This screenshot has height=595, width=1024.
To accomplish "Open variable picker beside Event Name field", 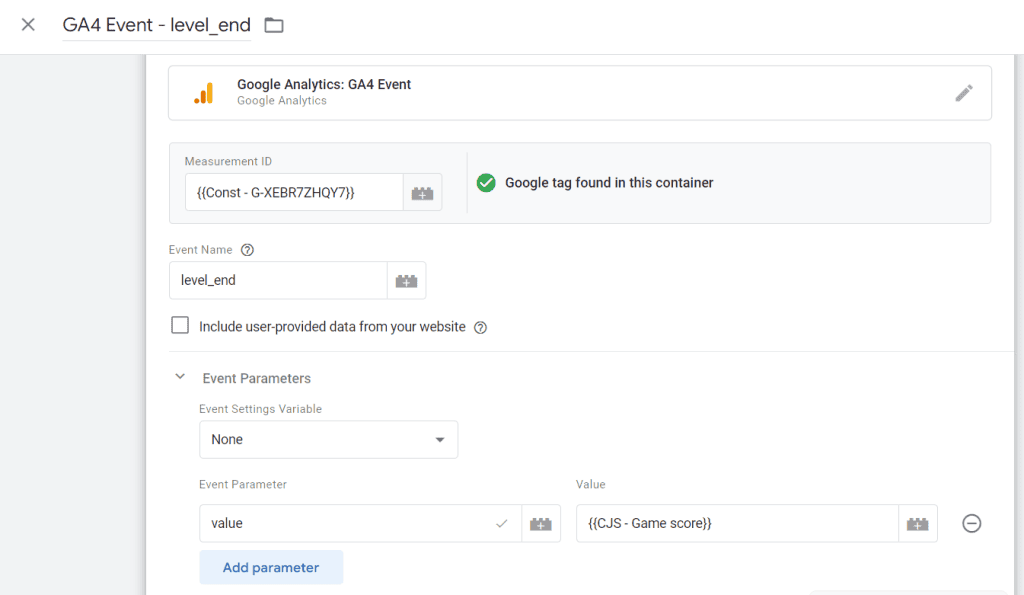I will (406, 281).
